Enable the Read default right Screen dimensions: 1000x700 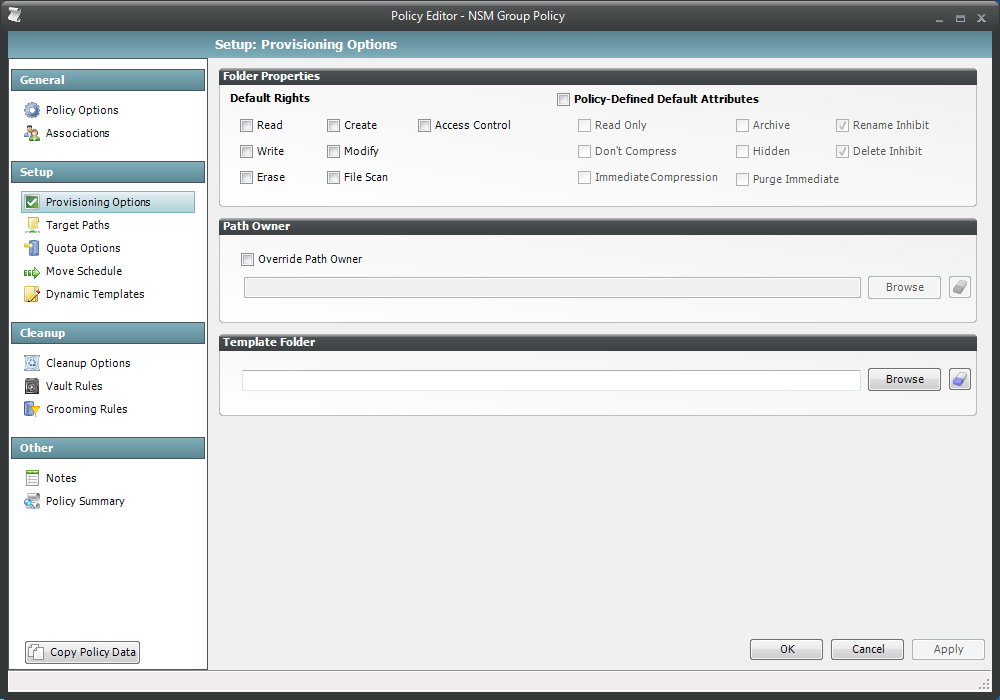[246, 126]
